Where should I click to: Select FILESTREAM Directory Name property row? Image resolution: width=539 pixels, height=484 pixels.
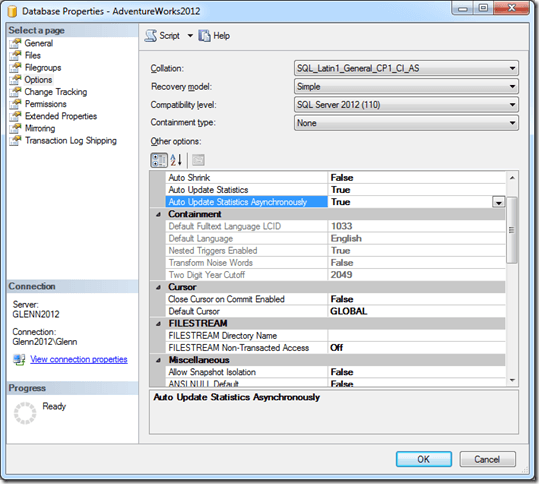(335, 336)
